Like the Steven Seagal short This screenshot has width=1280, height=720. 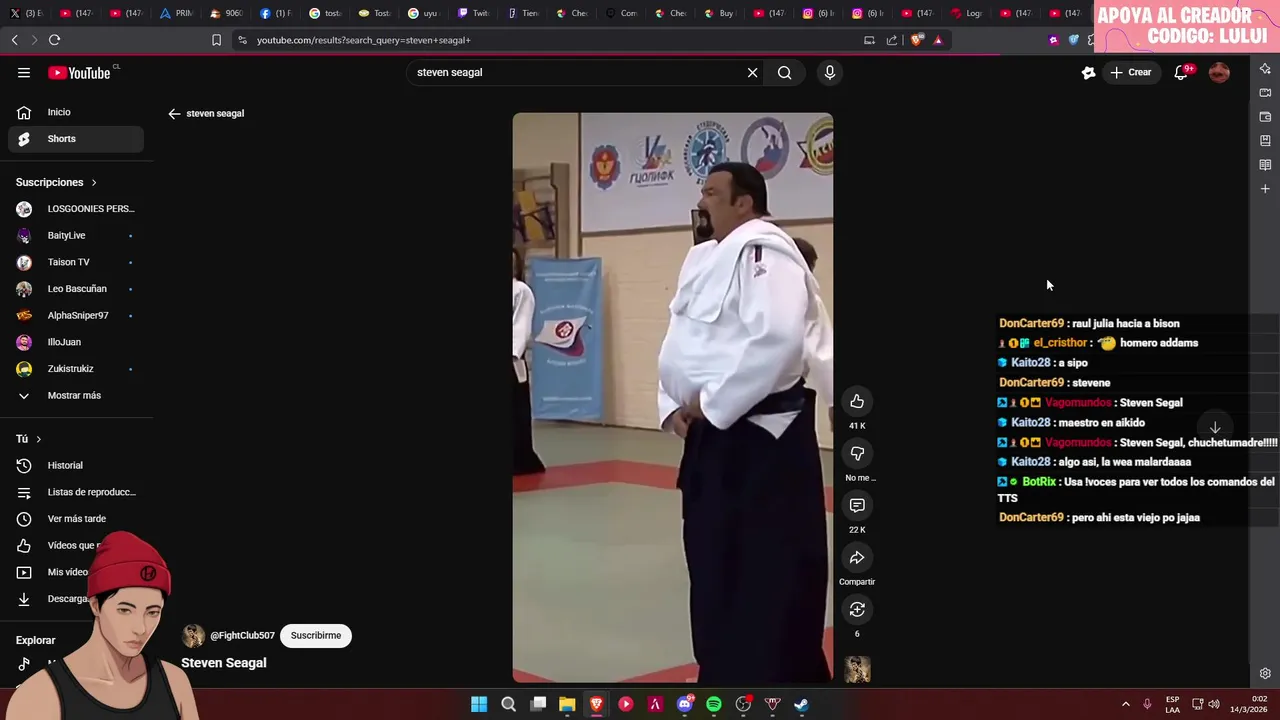coord(857,401)
